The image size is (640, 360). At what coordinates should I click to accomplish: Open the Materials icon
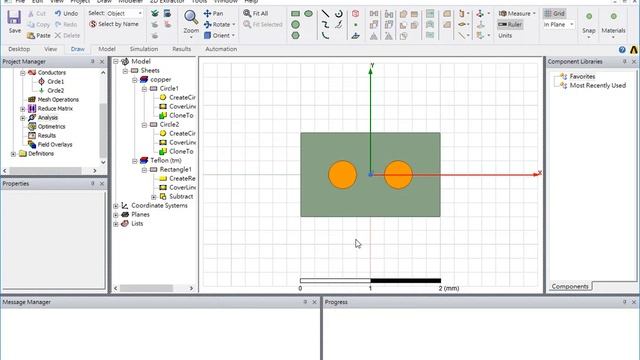pyautogui.click(x=613, y=16)
